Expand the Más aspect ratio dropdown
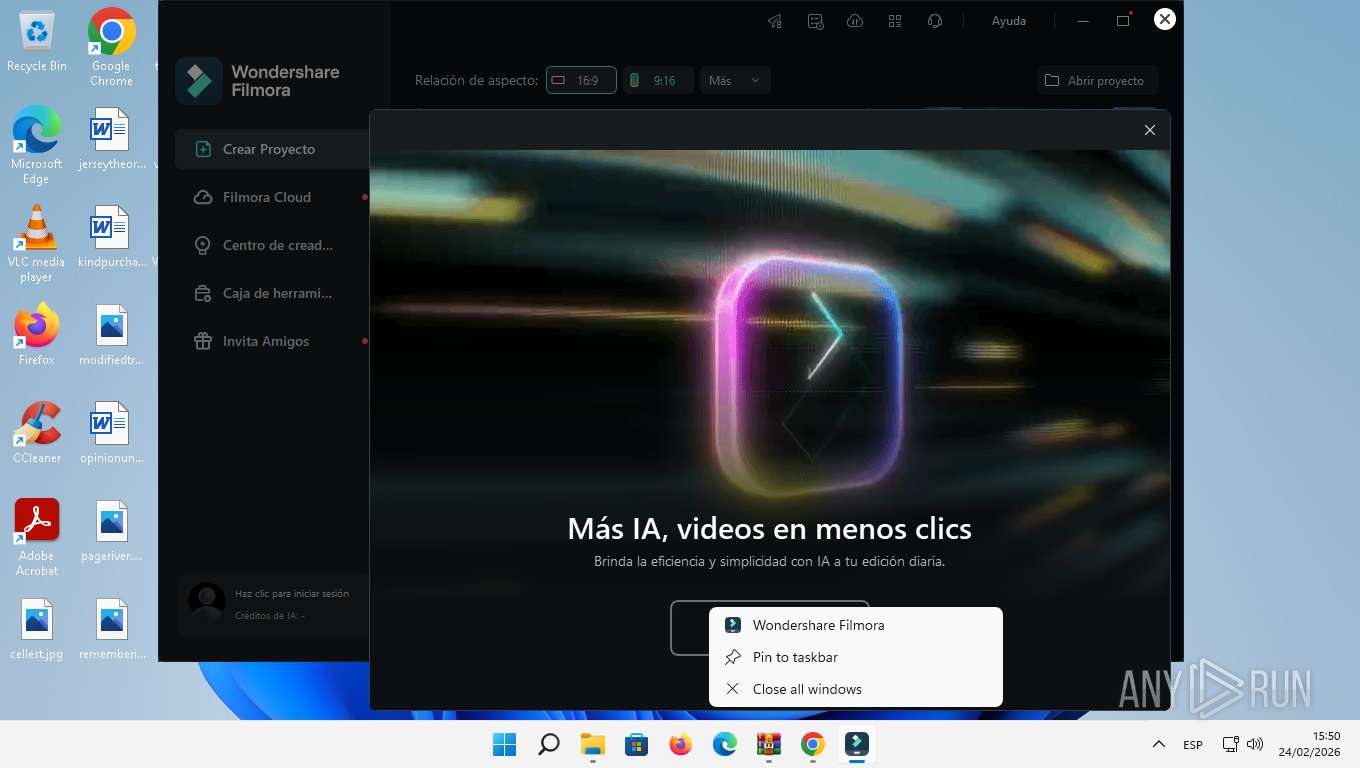Screen dimensions: 1360x768 (735, 80)
